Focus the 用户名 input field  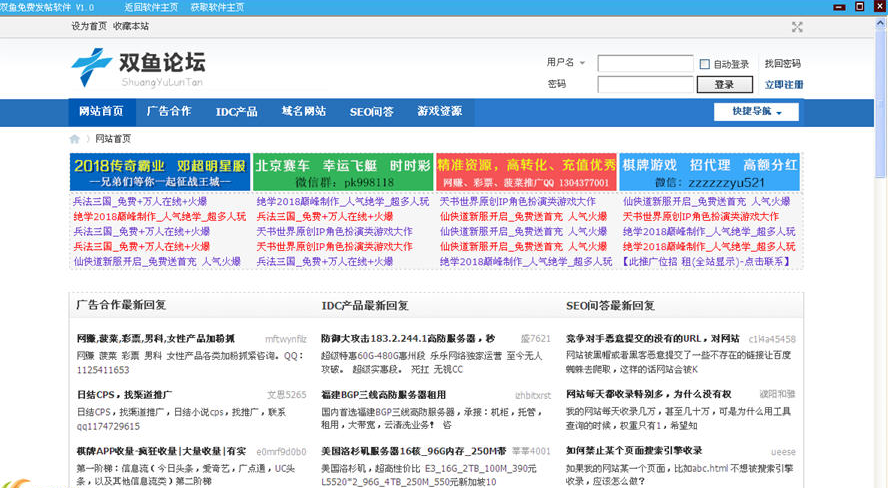[x=644, y=64]
